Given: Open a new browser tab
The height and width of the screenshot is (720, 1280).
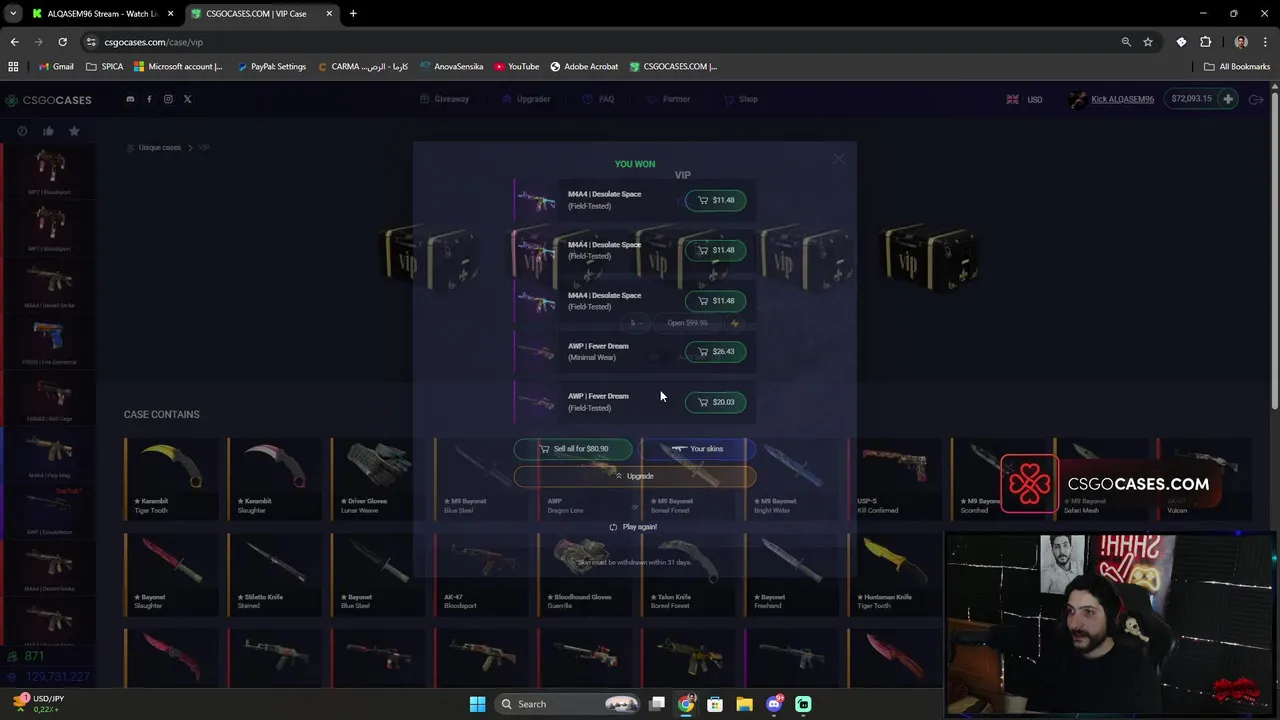Looking at the screenshot, I should pos(353,14).
